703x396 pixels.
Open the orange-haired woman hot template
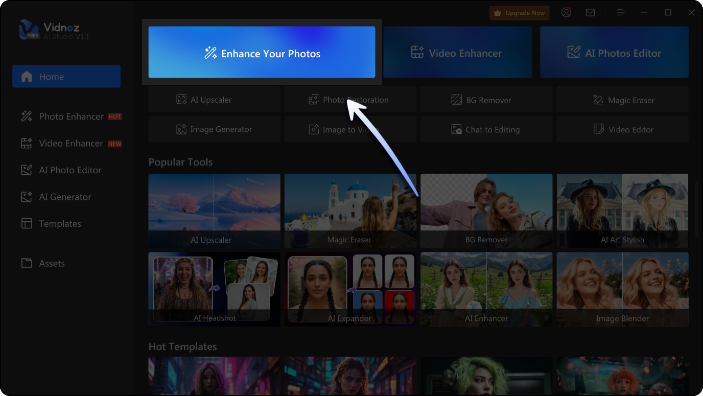click(623, 376)
